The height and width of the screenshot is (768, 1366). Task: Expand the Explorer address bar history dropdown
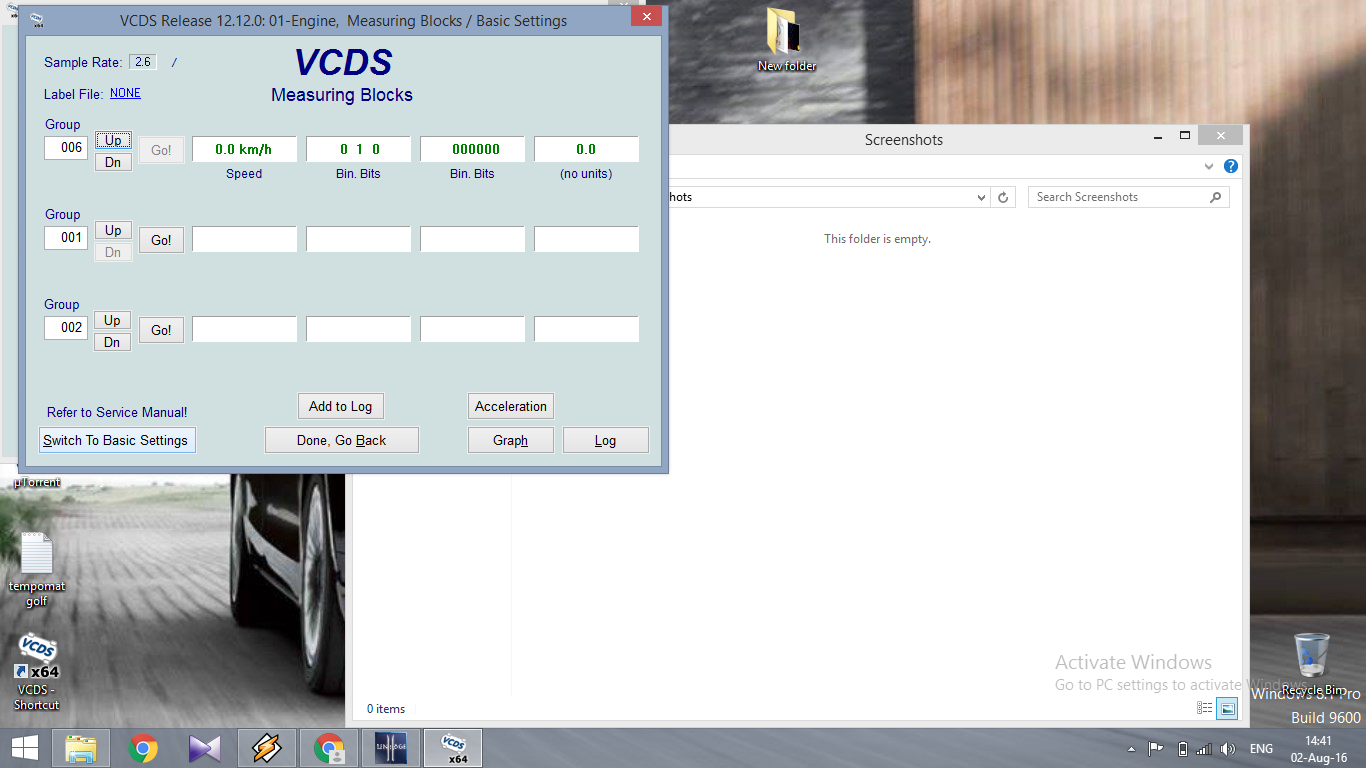[981, 198]
